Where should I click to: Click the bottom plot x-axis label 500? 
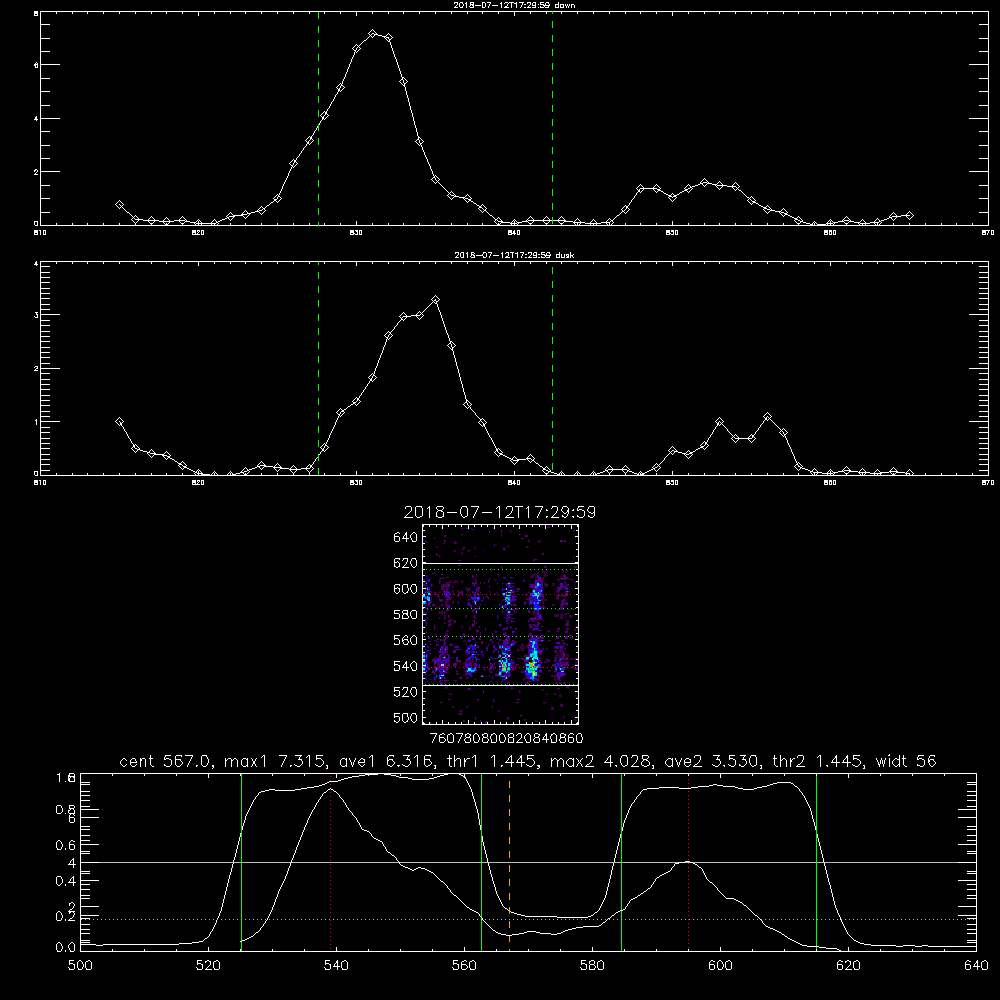pos(80,966)
